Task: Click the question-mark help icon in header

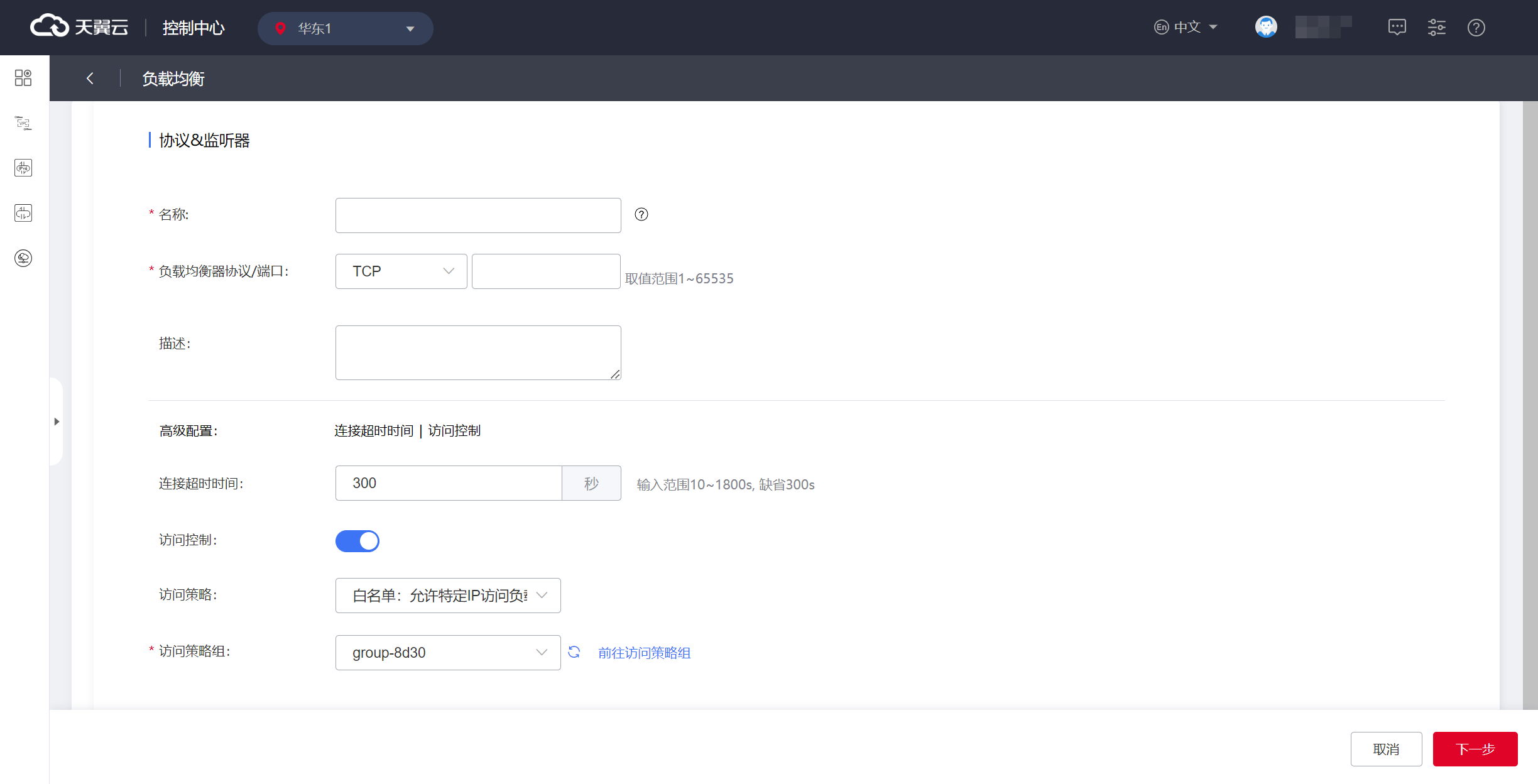Action: click(1476, 28)
